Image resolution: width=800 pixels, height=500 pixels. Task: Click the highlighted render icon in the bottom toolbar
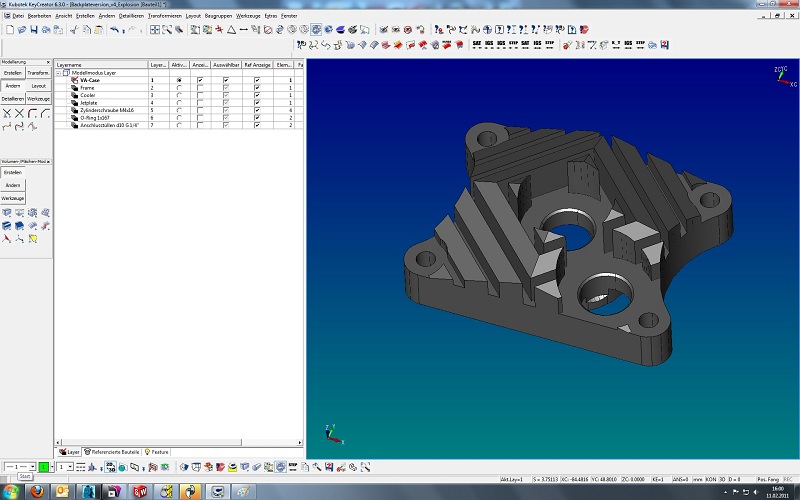tap(281, 467)
